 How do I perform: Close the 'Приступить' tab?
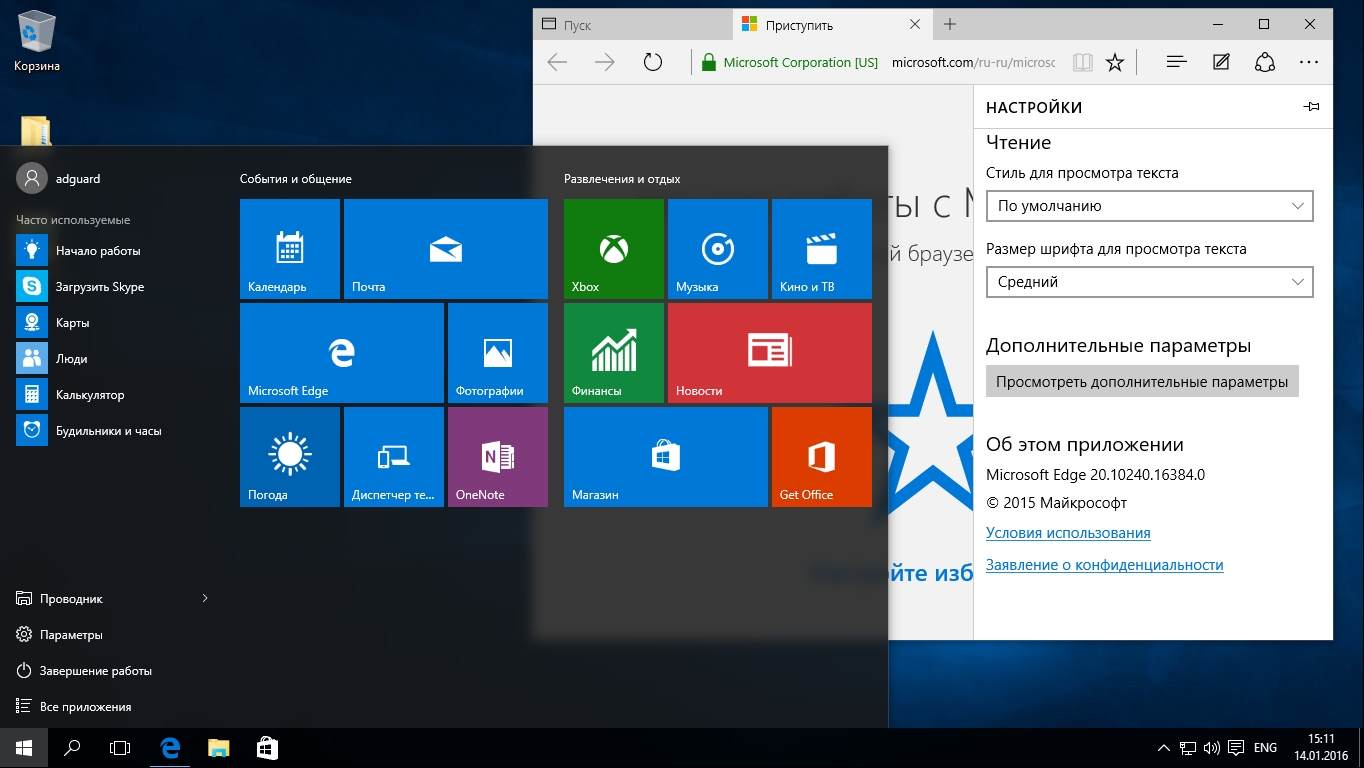(x=915, y=24)
